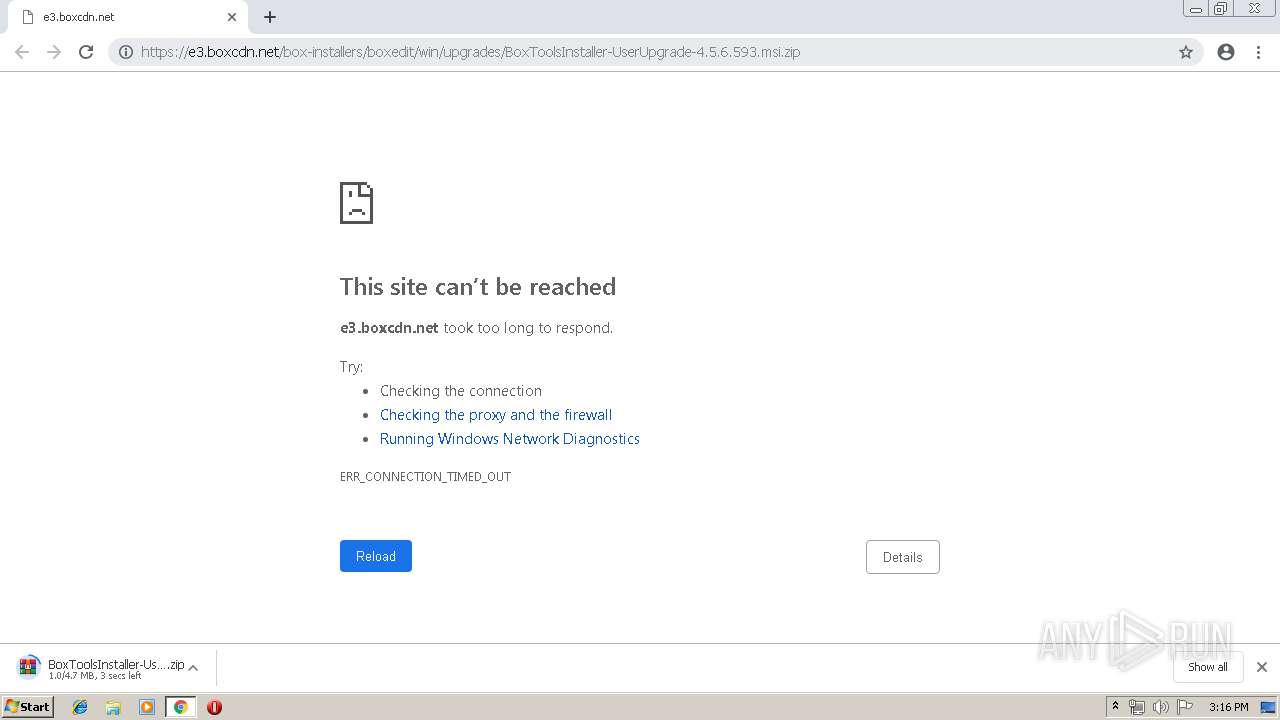
Task: Open media player icon in taskbar
Action: click(x=147, y=707)
